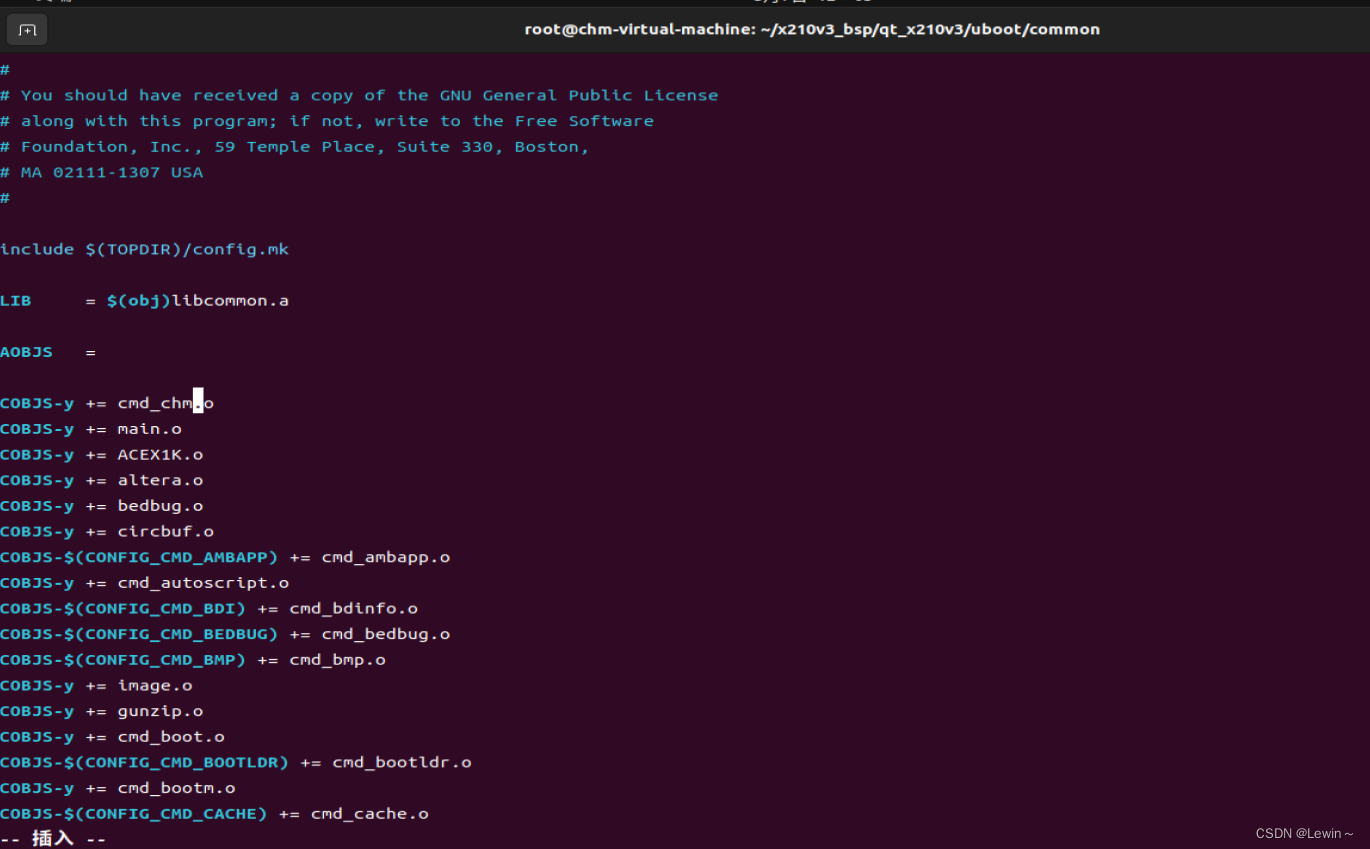1370x849 pixels.
Task: Click the 'cmd_autoscript.o' entry
Action: (203, 583)
